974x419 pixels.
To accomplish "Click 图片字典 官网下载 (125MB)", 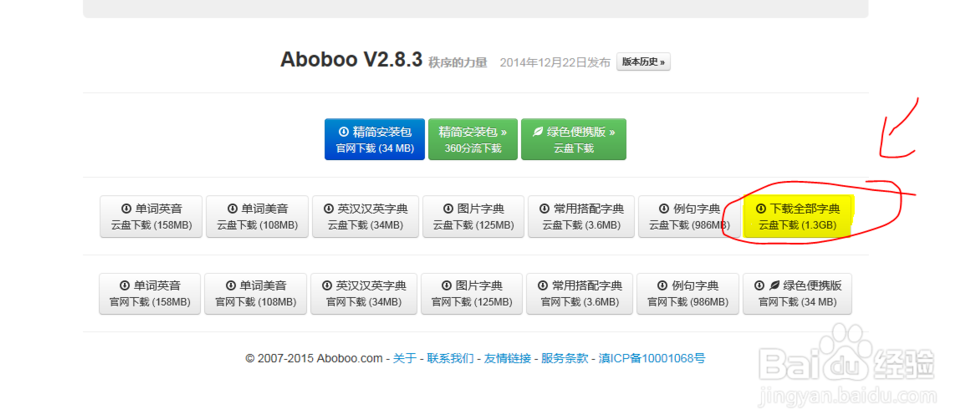I will point(470,293).
